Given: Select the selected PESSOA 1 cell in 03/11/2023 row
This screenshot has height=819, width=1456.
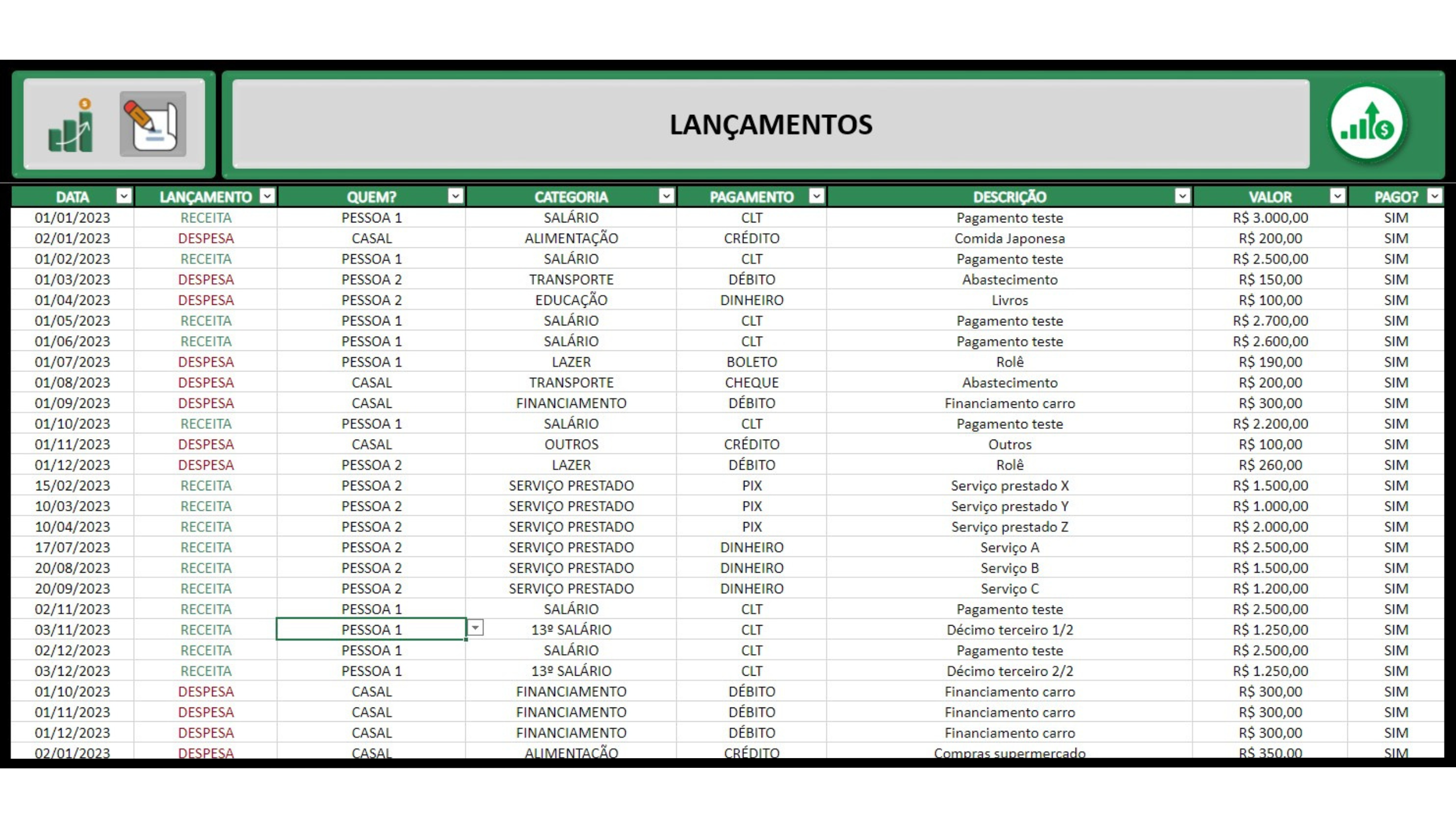Looking at the screenshot, I should 371,630.
